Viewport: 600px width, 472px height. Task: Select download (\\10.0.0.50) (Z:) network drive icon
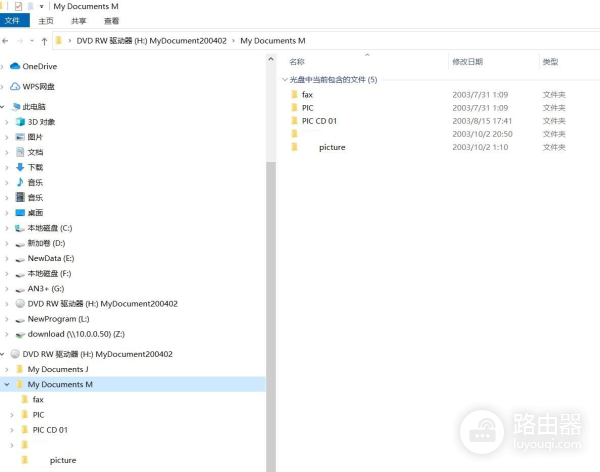point(20,335)
